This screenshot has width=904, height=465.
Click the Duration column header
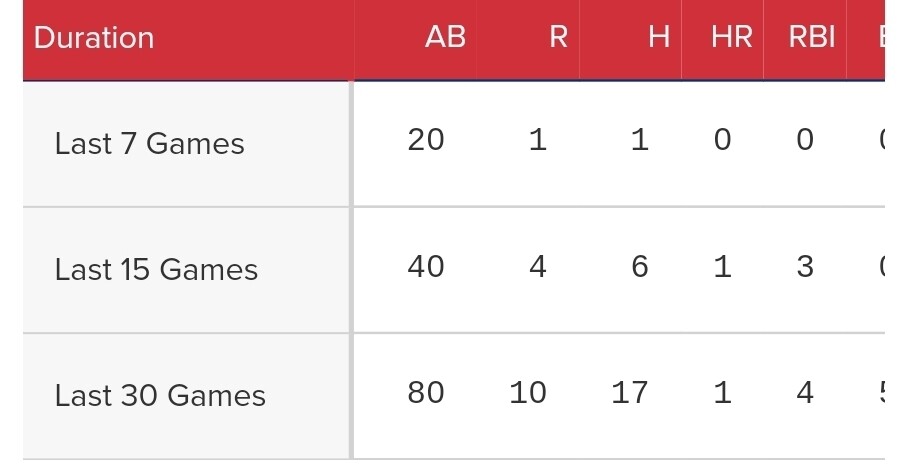click(x=94, y=38)
